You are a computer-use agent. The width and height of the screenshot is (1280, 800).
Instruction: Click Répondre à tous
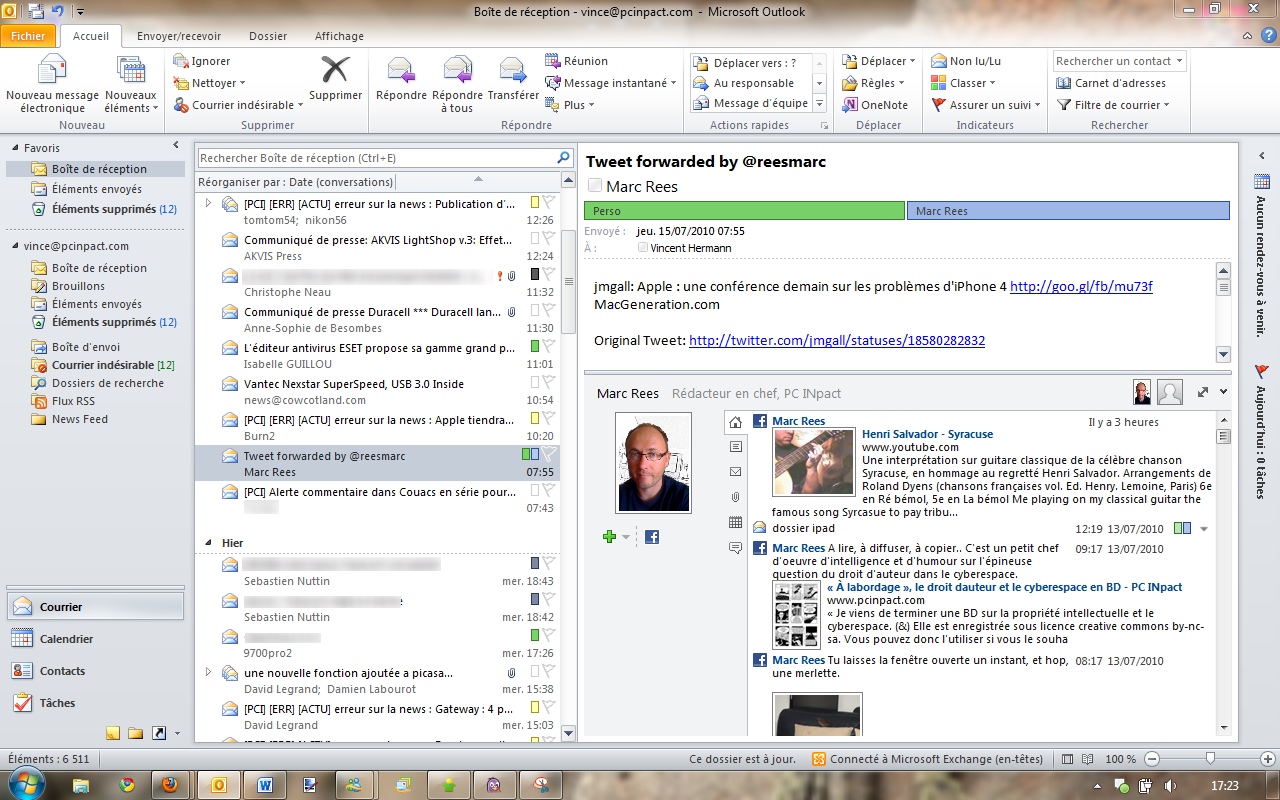[x=457, y=84]
